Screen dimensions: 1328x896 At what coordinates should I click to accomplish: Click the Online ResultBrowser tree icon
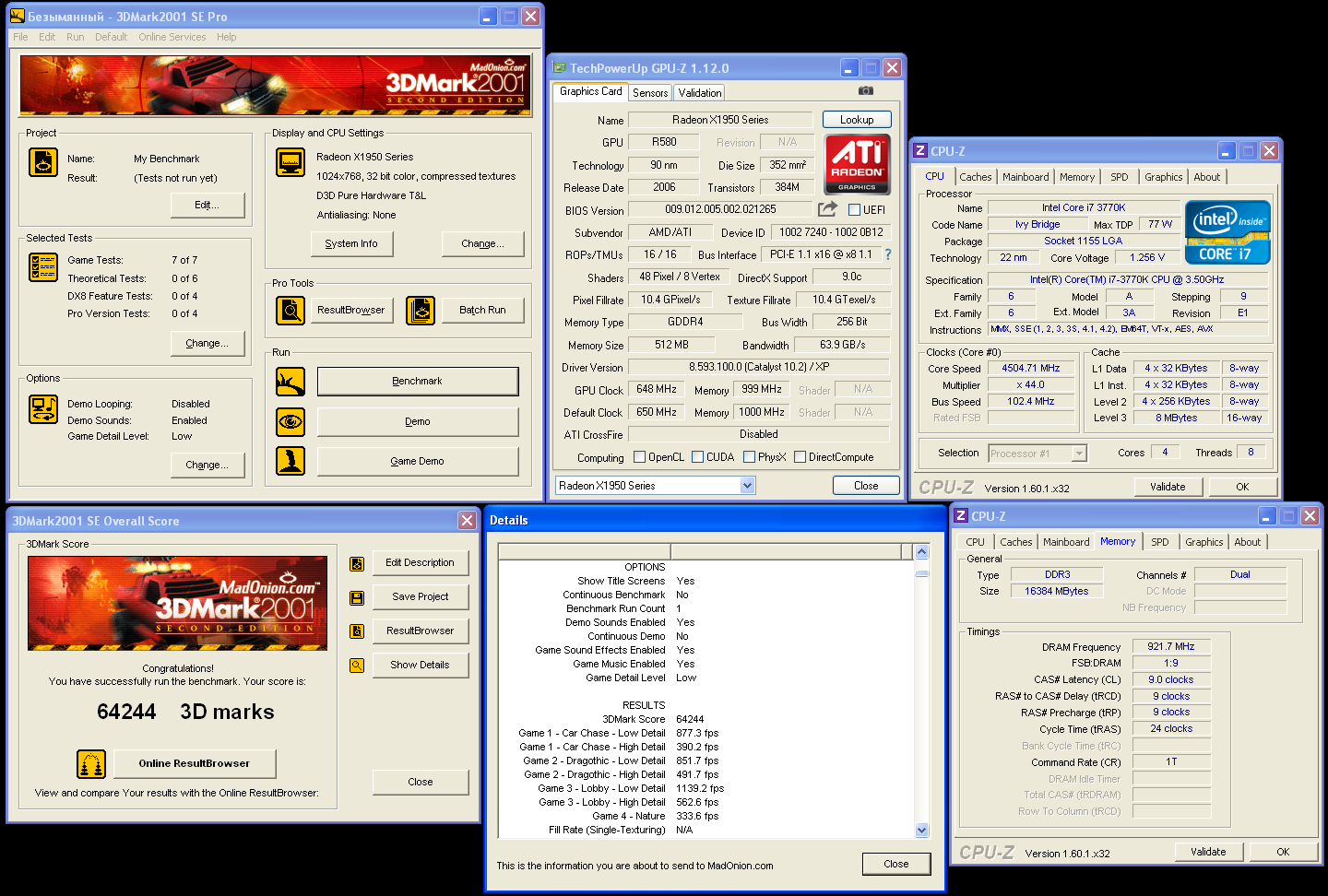tap(90, 764)
